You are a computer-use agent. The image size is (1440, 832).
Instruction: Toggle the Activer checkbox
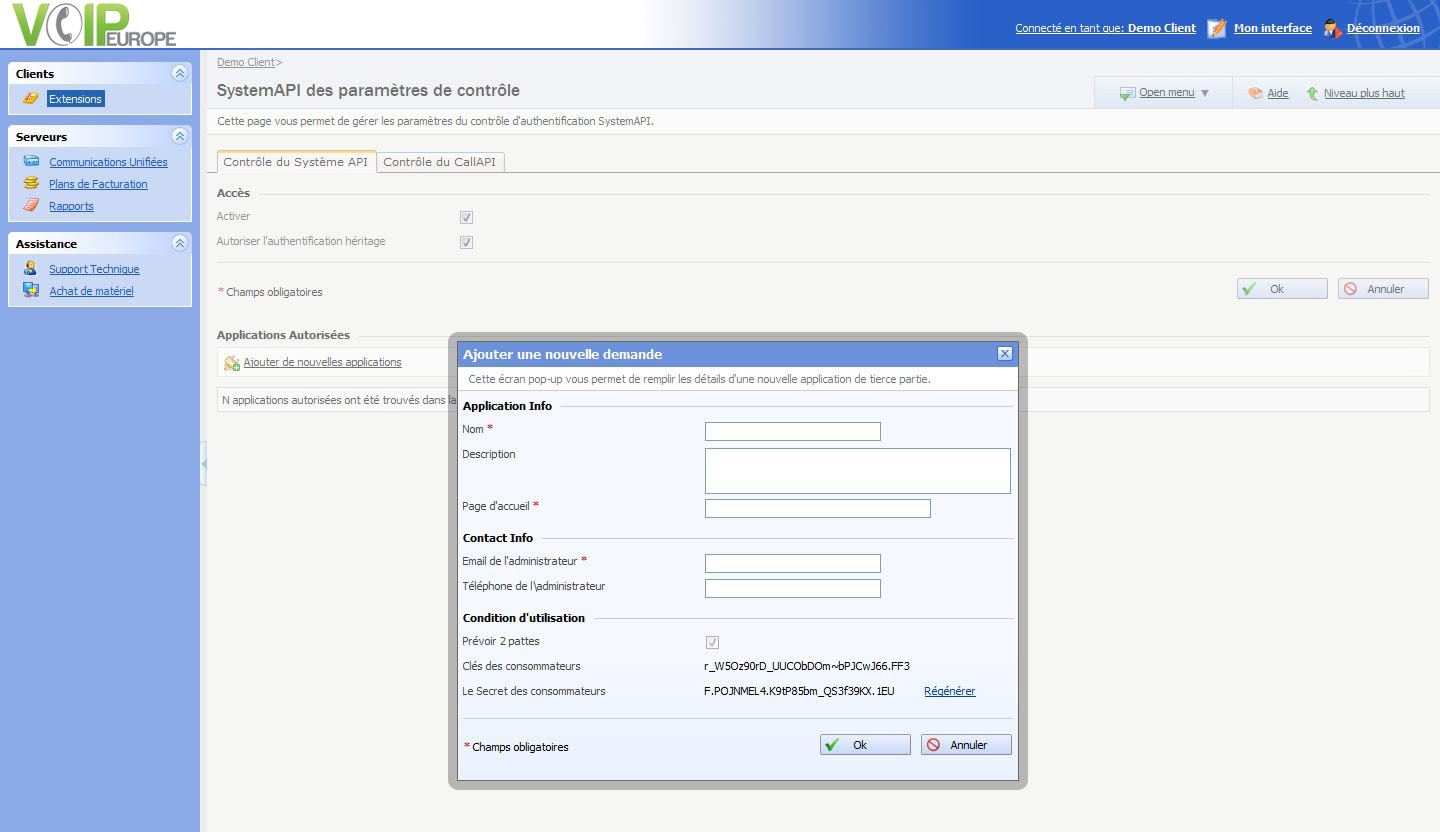tap(466, 217)
